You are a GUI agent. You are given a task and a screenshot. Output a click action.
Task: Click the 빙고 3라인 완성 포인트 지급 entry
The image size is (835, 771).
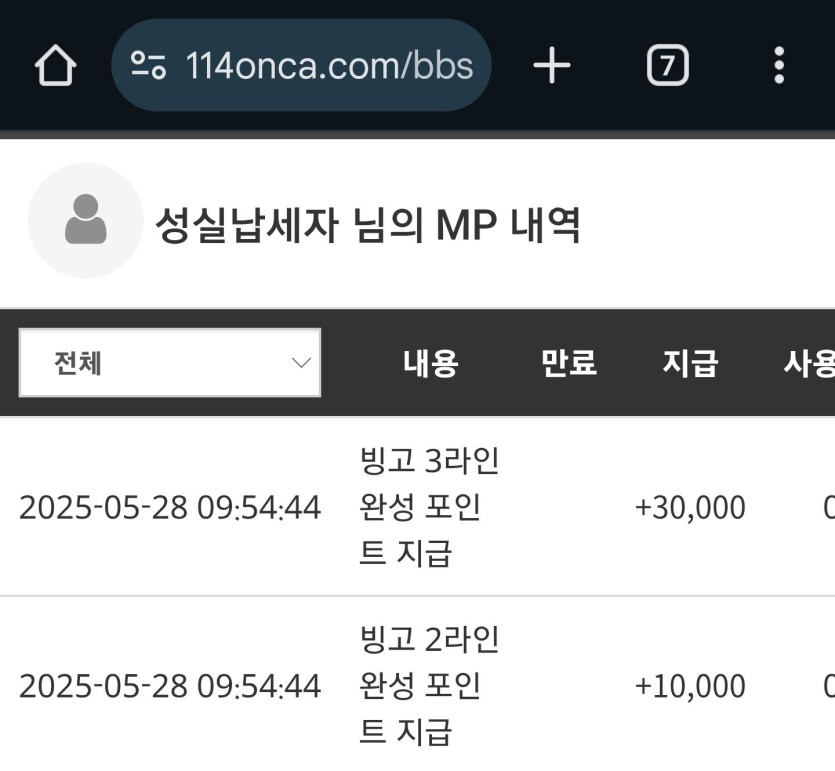(429, 507)
